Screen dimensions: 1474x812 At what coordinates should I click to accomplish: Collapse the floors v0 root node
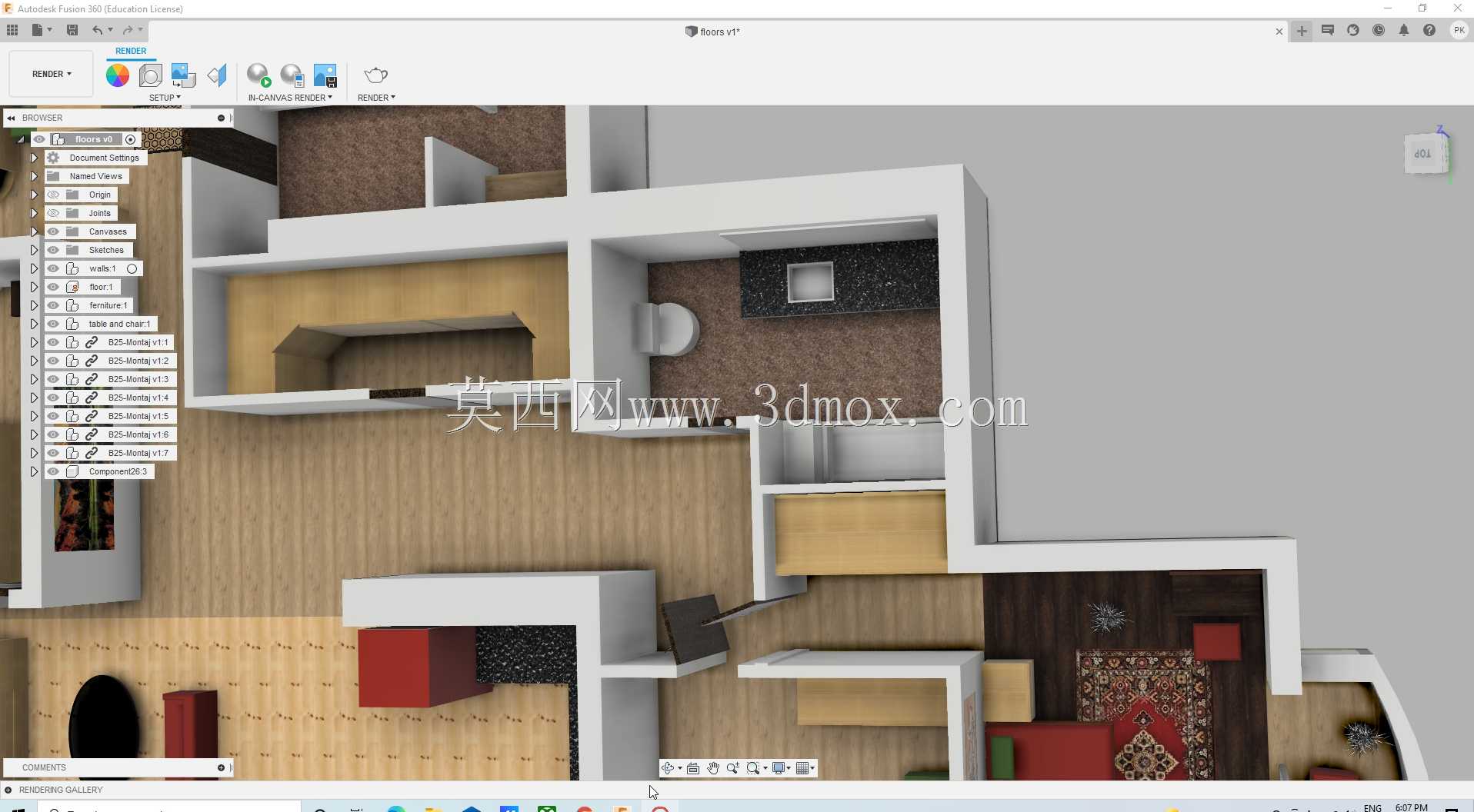pos(21,140)
